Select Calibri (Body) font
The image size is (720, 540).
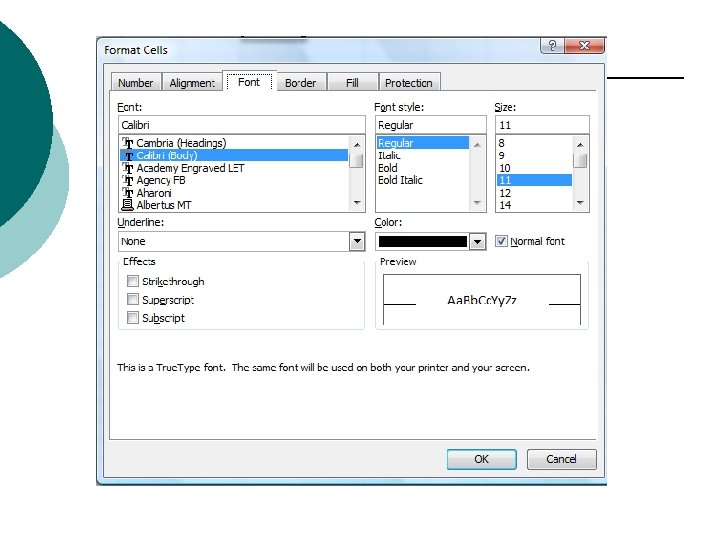click(x=234, y=155)
